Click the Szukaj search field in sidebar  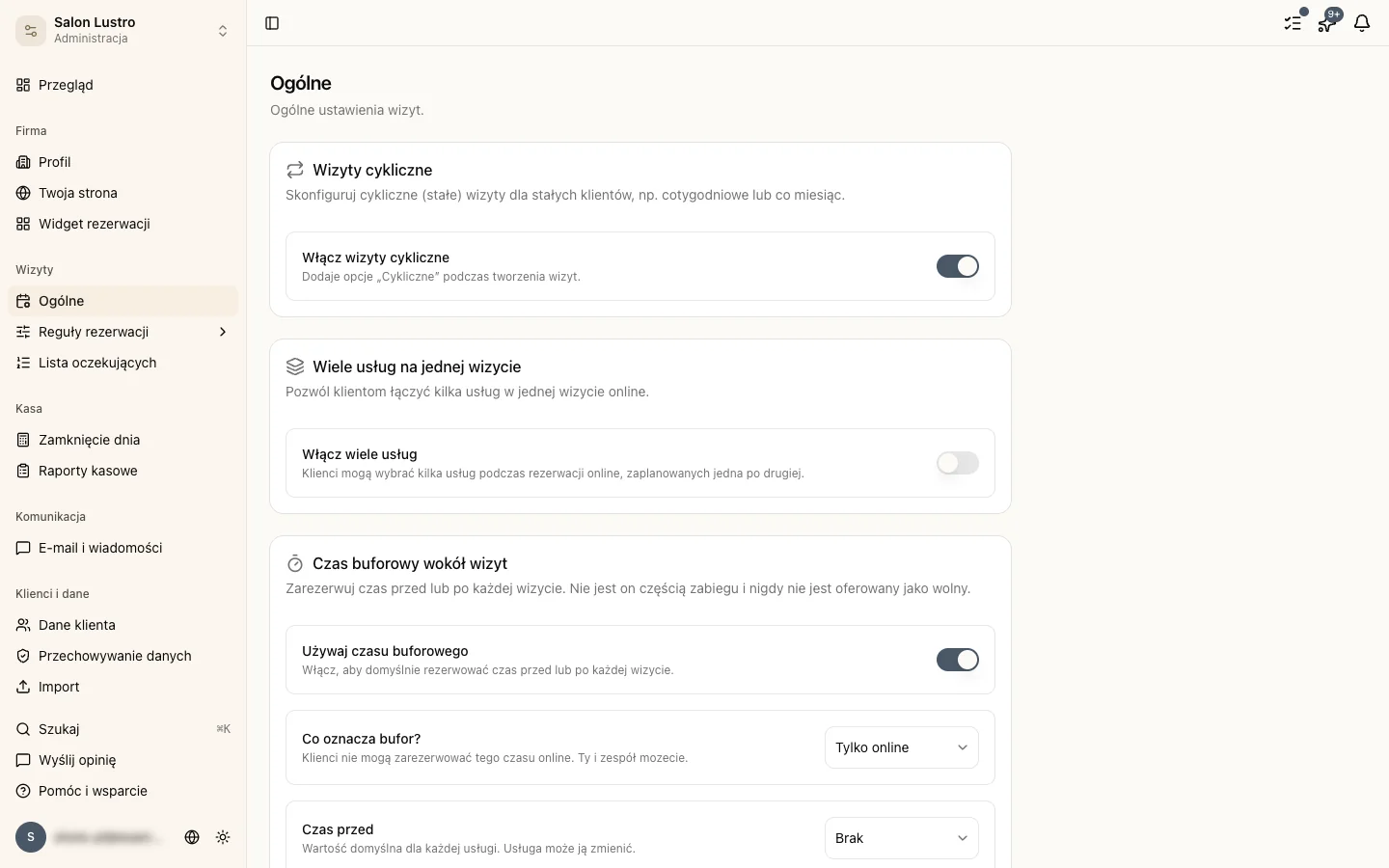[123, 729]
